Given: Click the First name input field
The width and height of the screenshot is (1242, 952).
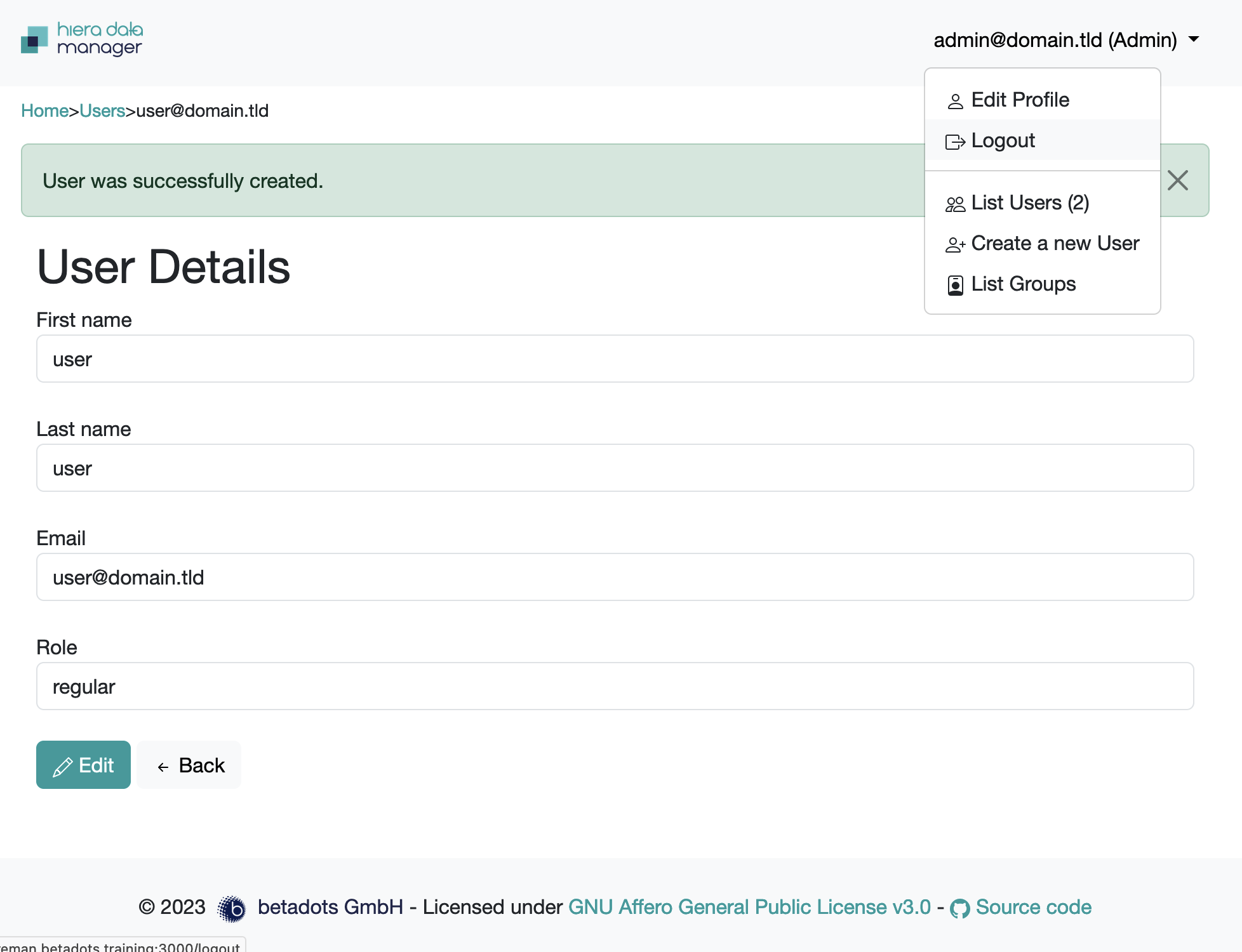Looking at the screenshot, I should click(615, 359).
